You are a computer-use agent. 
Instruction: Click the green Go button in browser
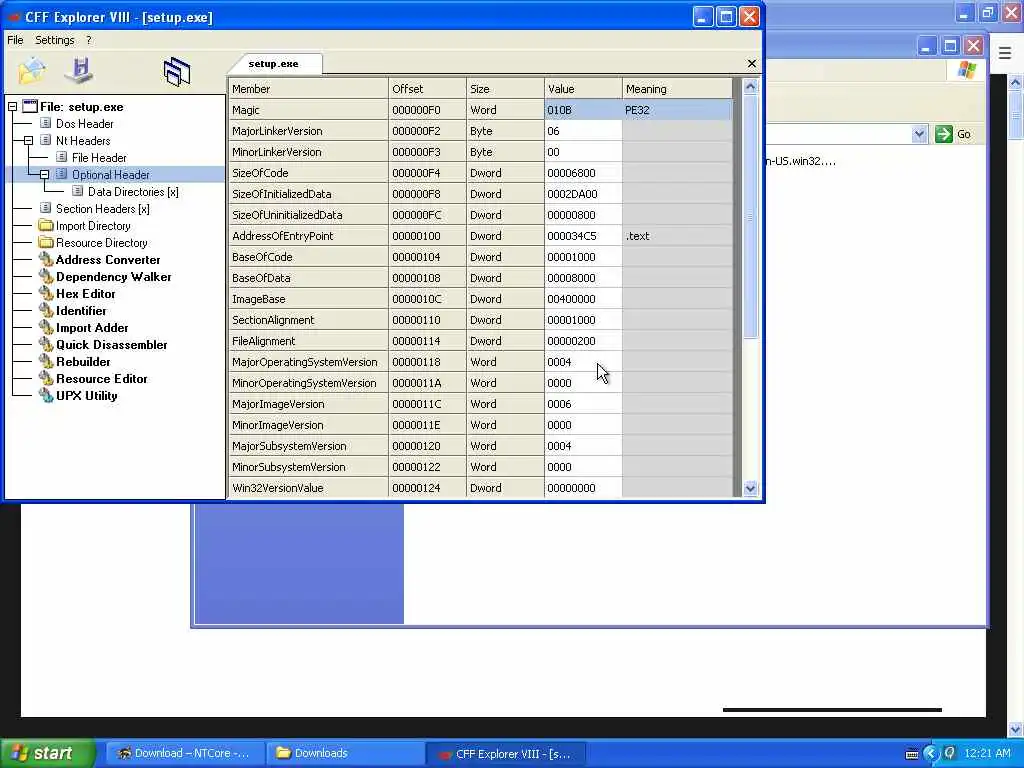coord(953,135)
